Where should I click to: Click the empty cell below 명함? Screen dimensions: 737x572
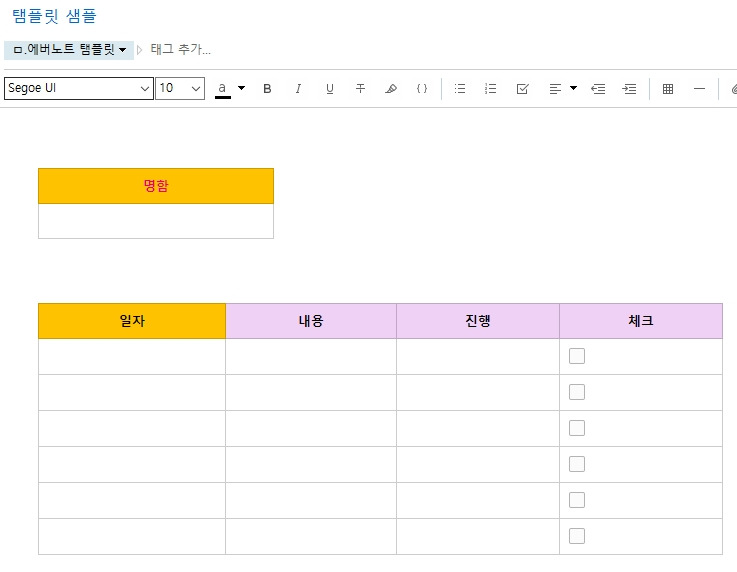click(x=156, y=221)
